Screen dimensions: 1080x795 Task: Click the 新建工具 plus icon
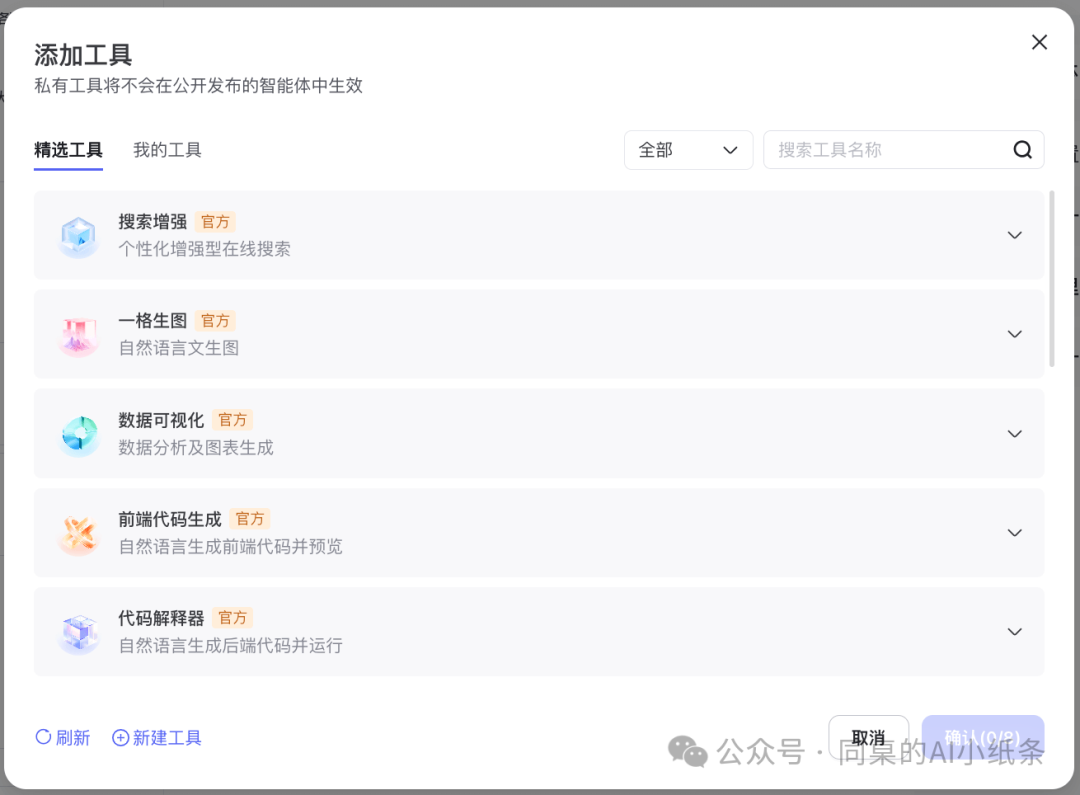(x=121, y=737)
